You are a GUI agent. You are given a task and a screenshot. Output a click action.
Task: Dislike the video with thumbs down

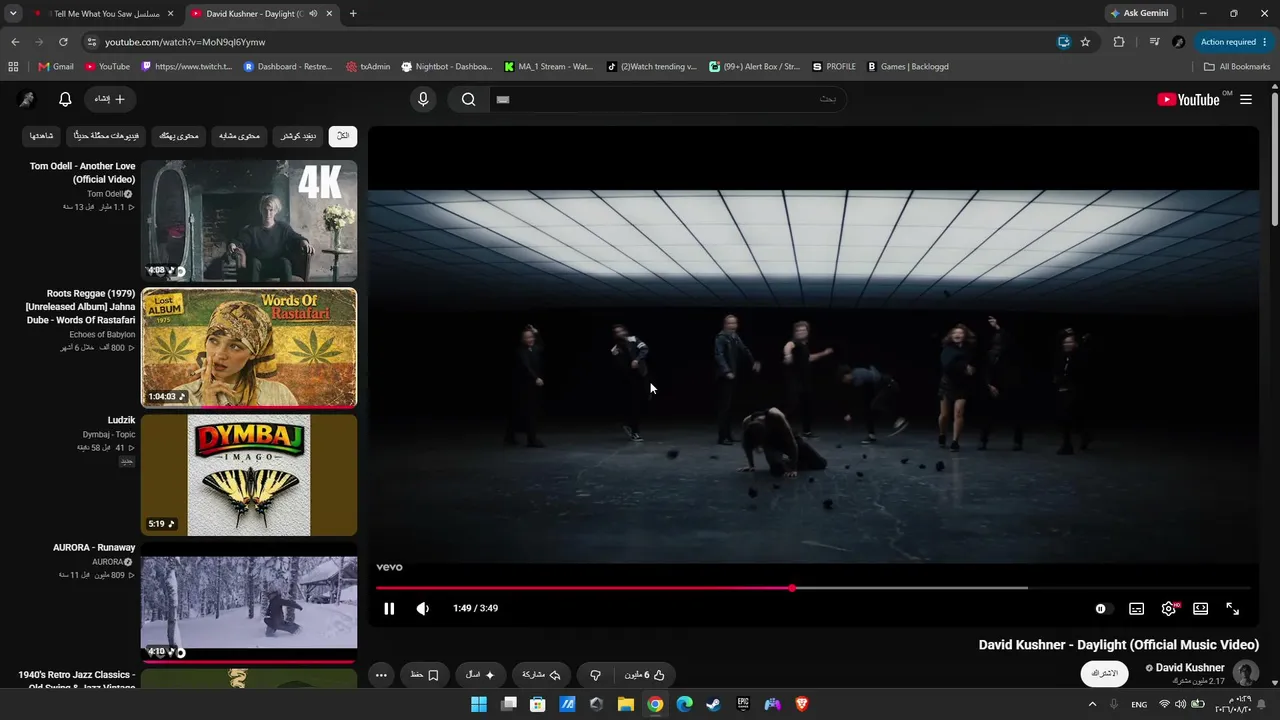(x=595, y=675)
